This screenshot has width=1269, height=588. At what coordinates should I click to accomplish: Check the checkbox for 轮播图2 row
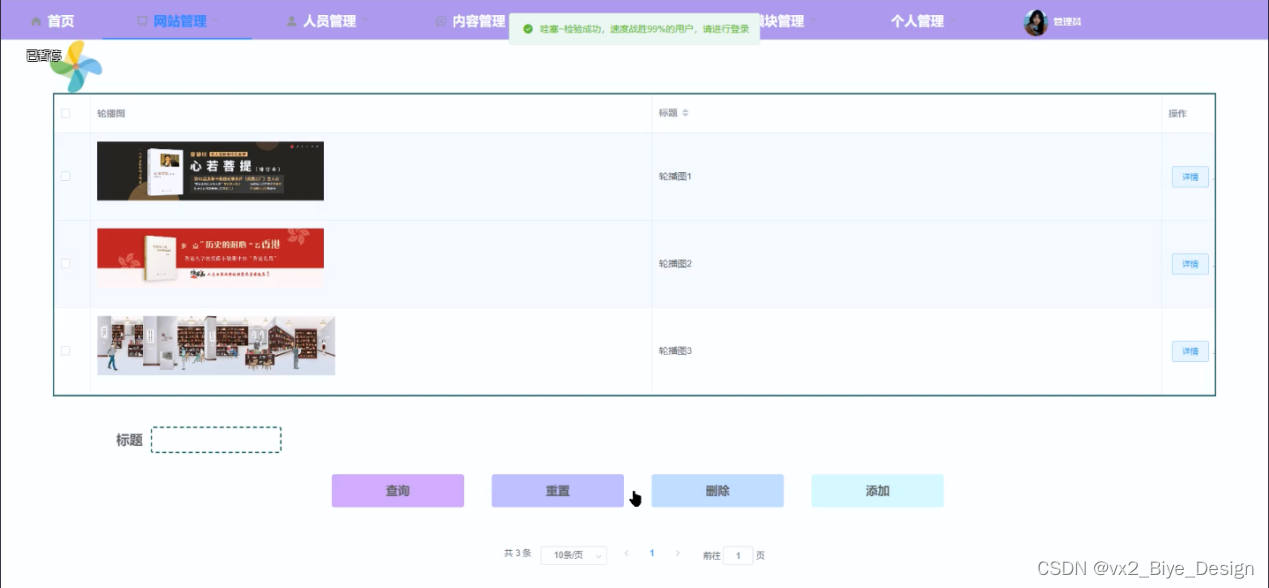click(x=66, y=263)
